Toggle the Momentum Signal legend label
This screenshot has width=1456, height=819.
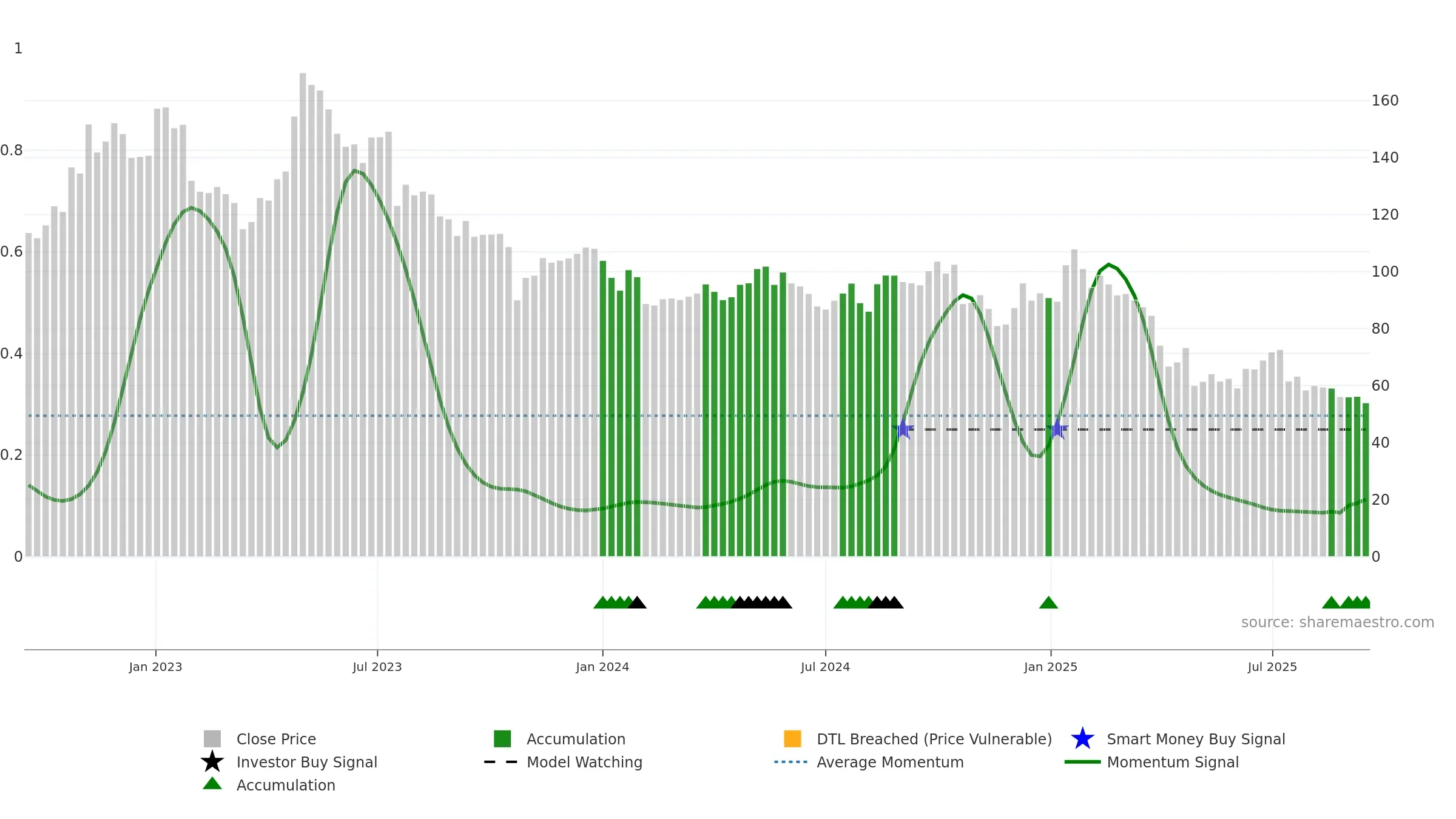(1173, 762)
